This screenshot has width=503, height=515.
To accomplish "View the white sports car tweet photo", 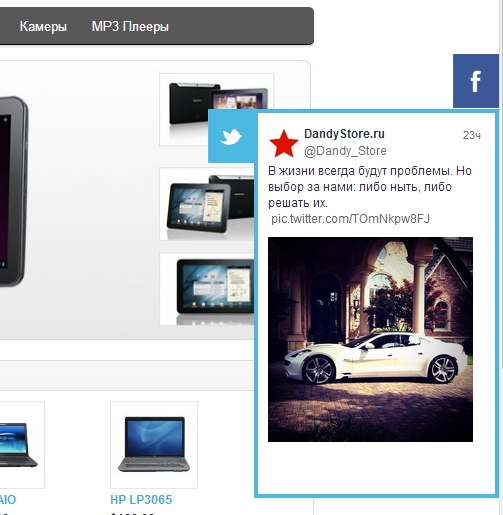I will point(370,339).
